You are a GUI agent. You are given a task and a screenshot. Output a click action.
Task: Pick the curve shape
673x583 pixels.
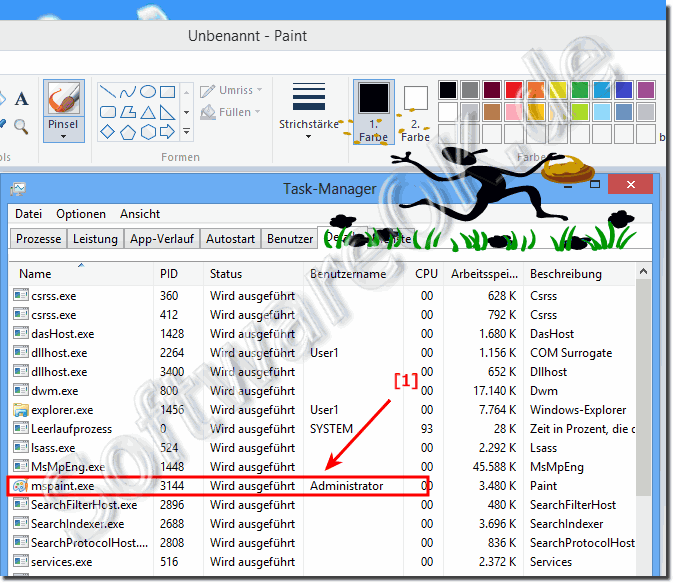point(127,91)
